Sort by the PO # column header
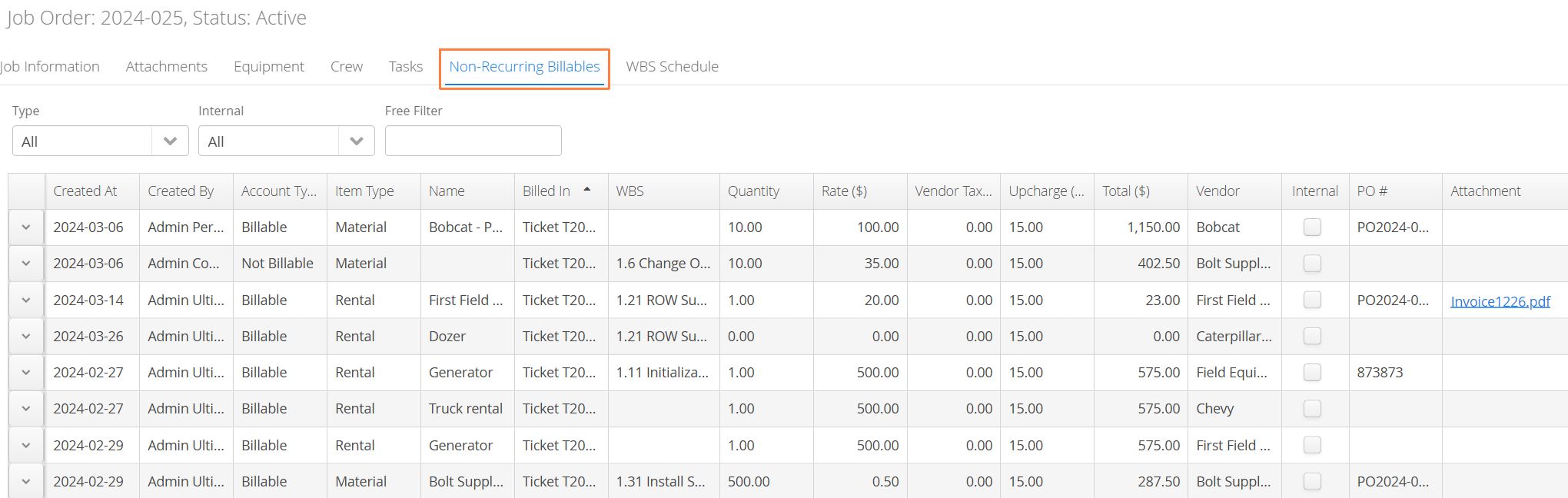Viewport: 1568px width, 498px height. point(1395,191)
